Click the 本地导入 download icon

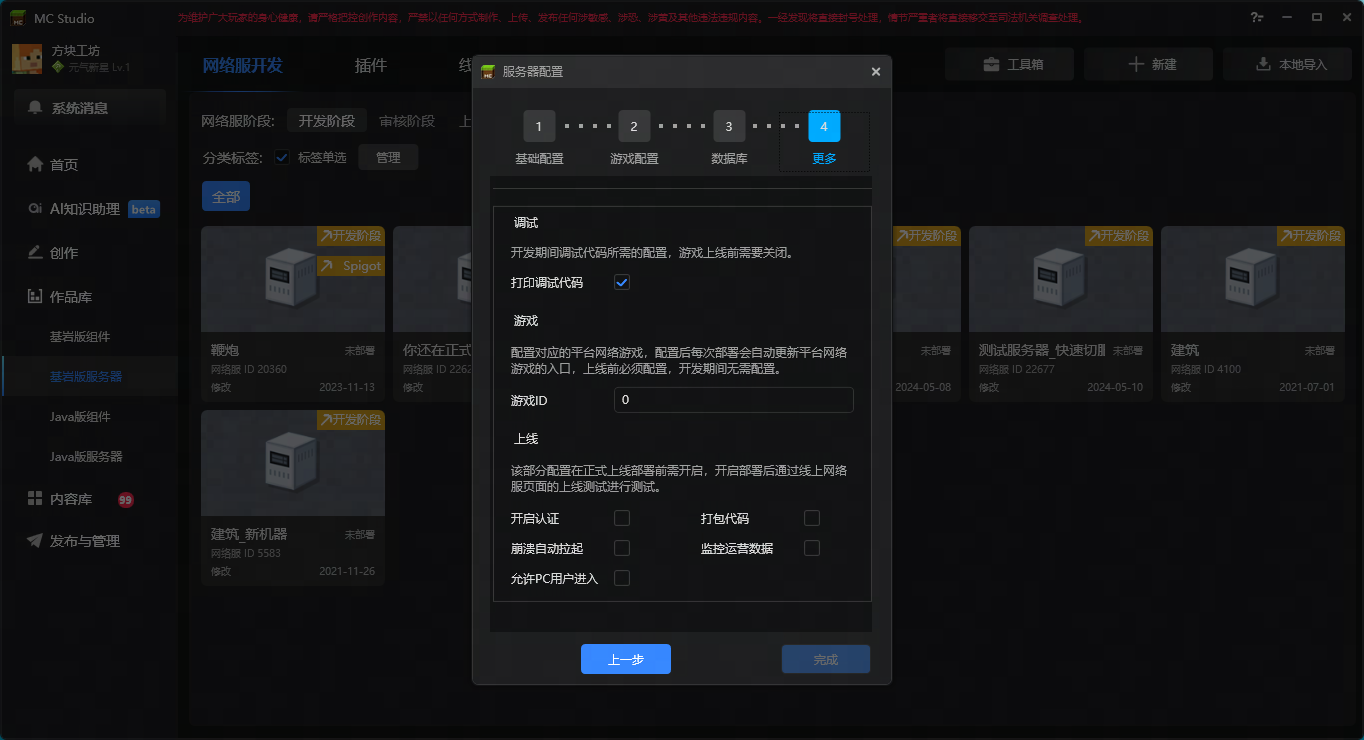coord(1263,64)
